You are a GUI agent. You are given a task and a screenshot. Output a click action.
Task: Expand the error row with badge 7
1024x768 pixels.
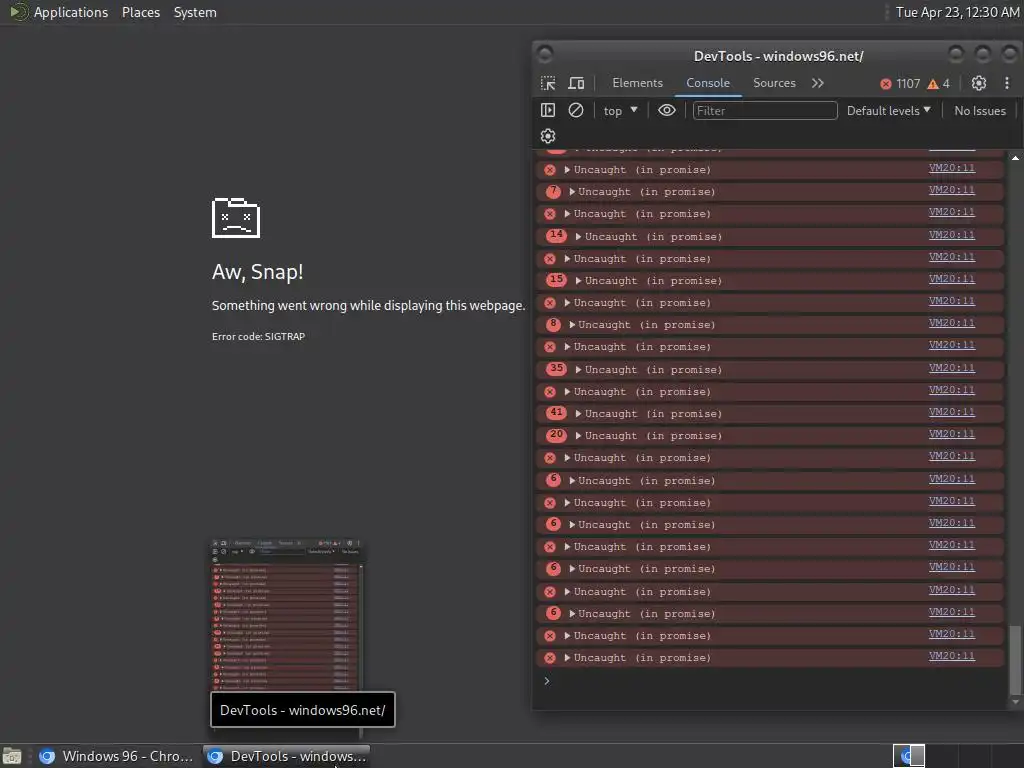tap(572, 191)
